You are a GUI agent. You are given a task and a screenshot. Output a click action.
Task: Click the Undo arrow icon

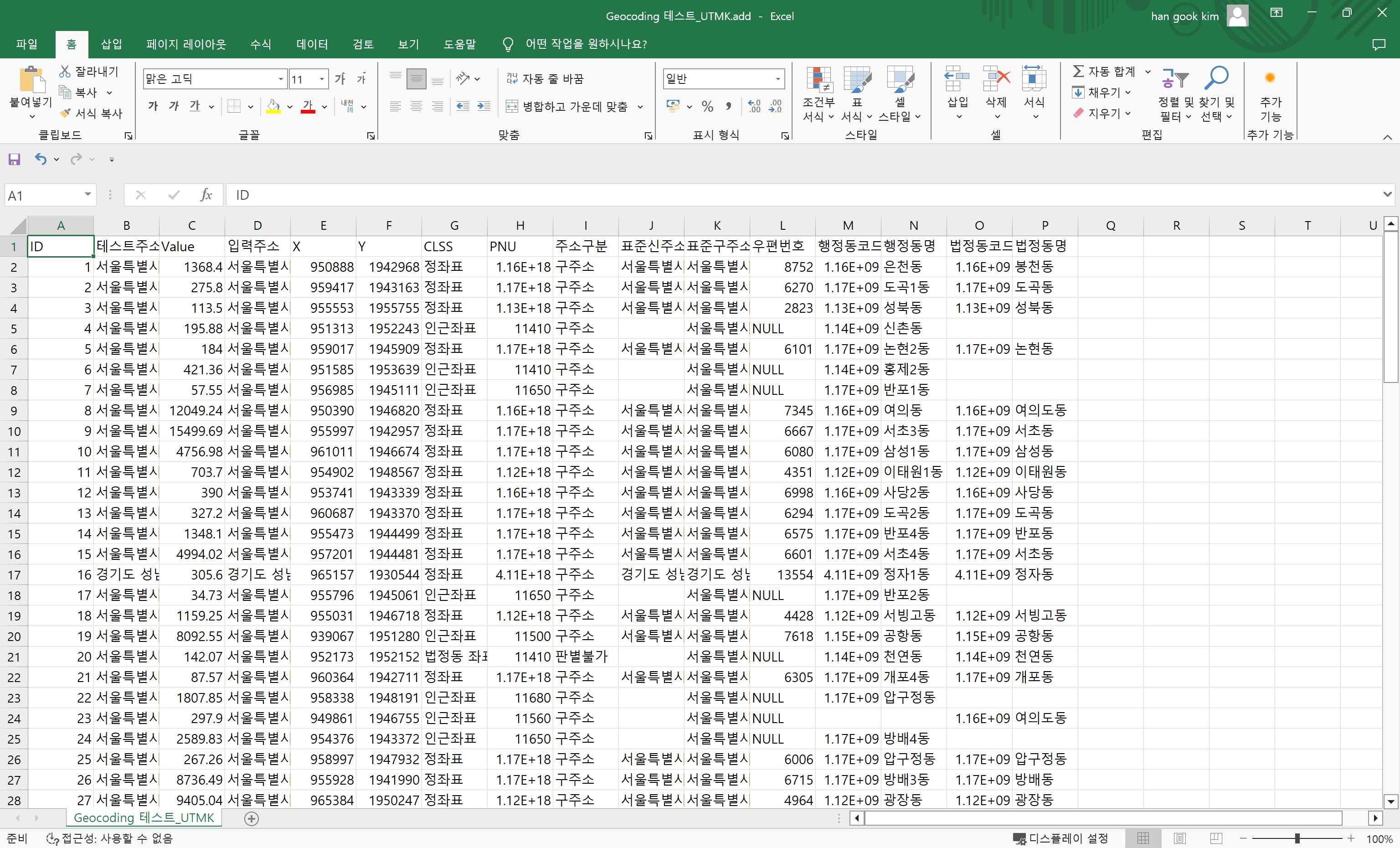(41, 159)
